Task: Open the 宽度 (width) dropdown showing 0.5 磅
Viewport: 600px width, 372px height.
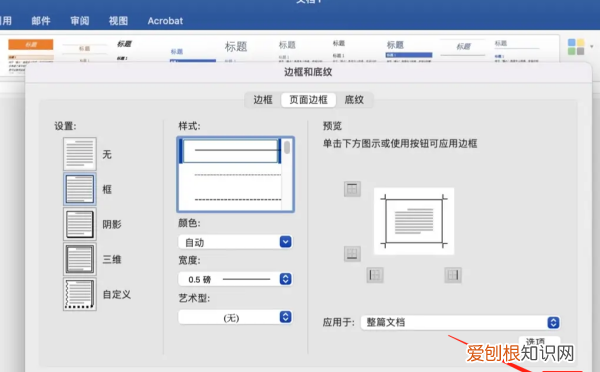Action: click(235, 279)
